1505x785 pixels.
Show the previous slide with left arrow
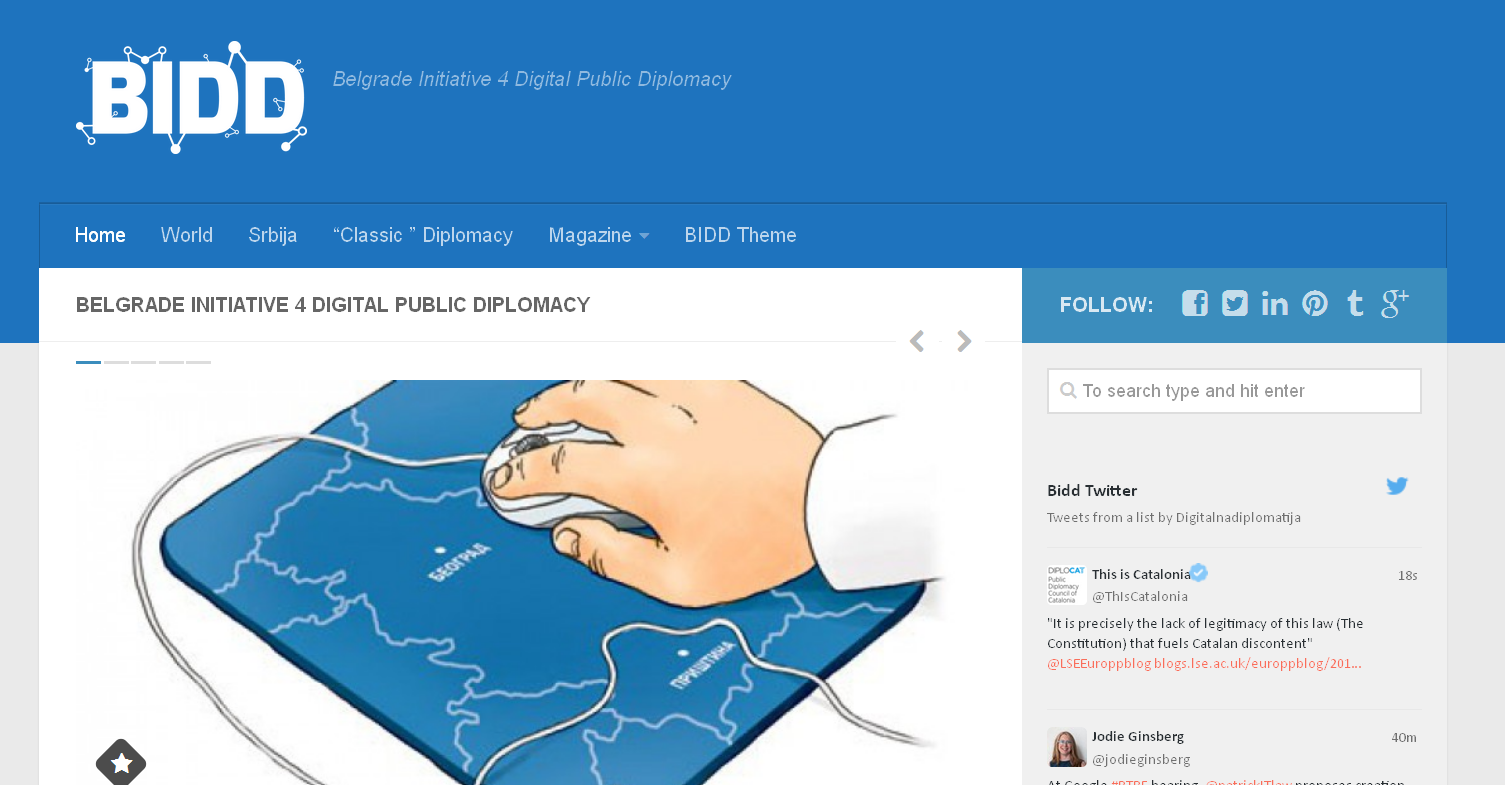click(916, 342)
